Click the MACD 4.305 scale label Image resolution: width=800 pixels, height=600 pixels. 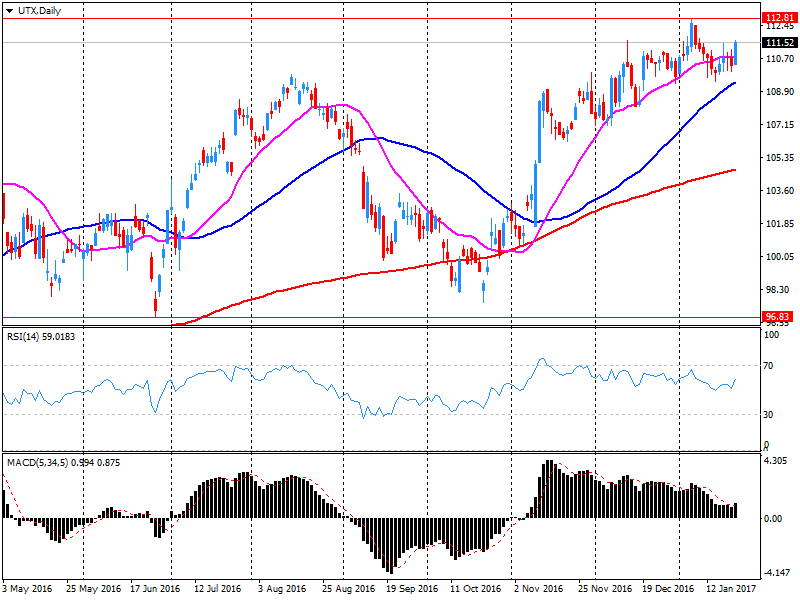coord(776,461)
